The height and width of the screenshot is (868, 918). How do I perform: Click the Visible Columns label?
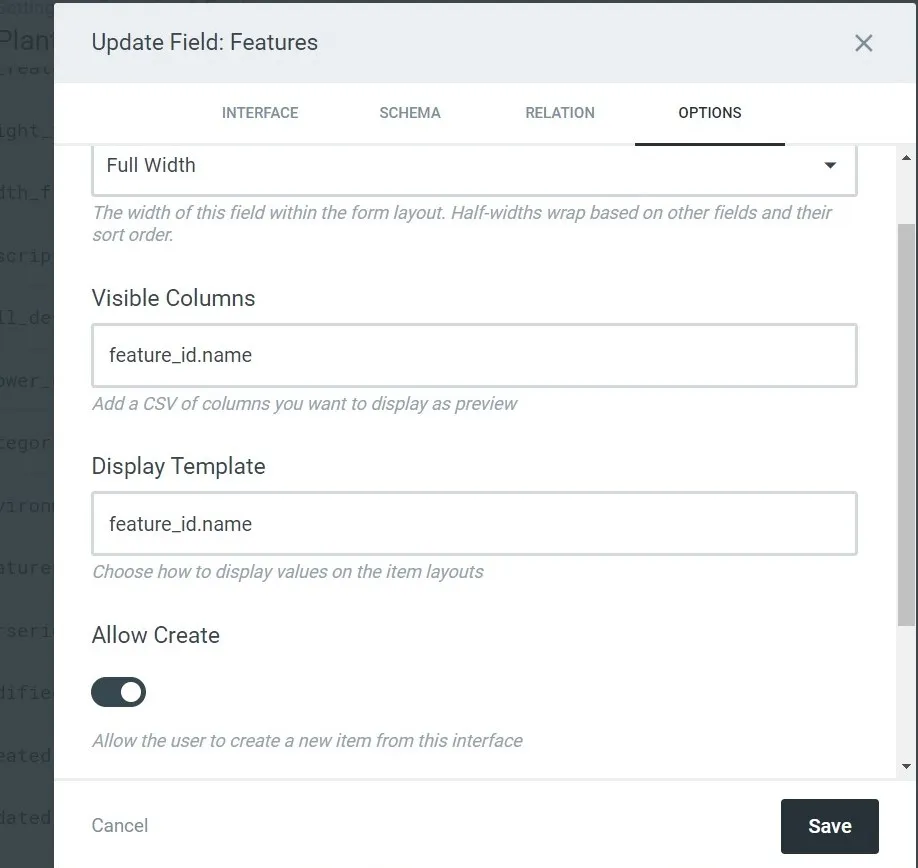click(x=174, y=298)
